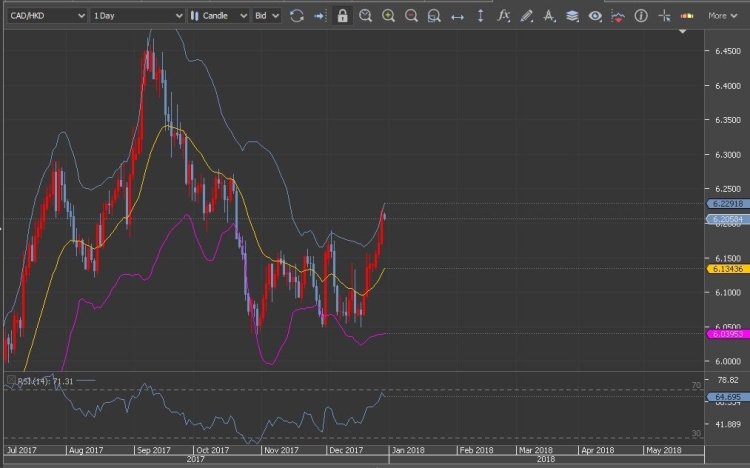
Task: Expand the 1 Day timeframe dropdown
Action: (137, 16)
